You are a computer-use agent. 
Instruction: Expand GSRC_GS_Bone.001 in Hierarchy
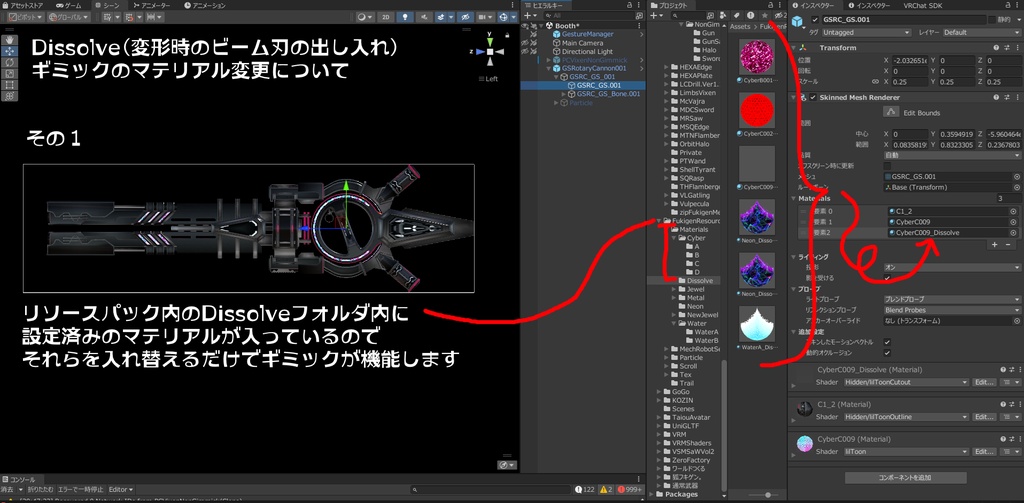click(x=564, y=94)
